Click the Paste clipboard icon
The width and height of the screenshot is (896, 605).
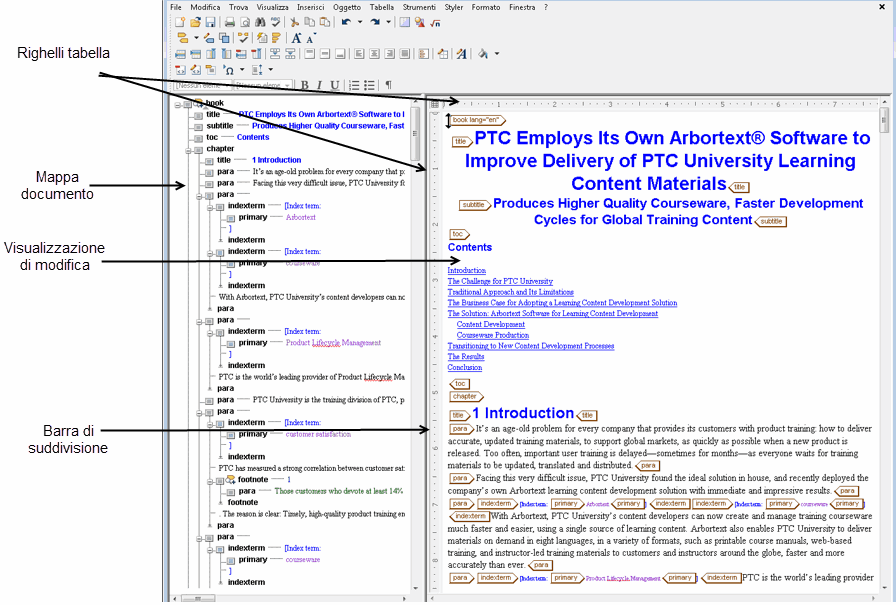click(x=325, y=22)
